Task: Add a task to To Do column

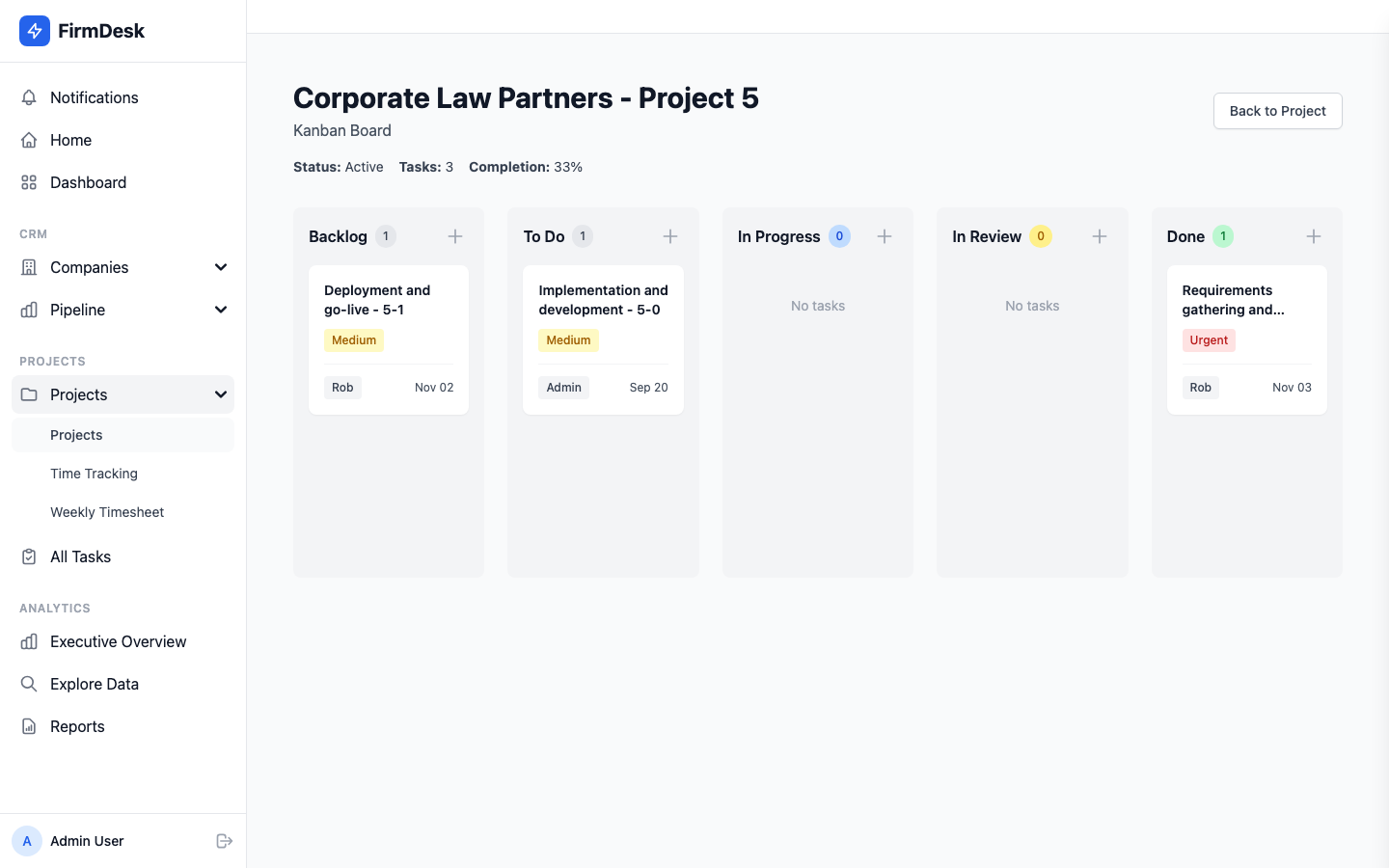Action: tap(670, 236)
